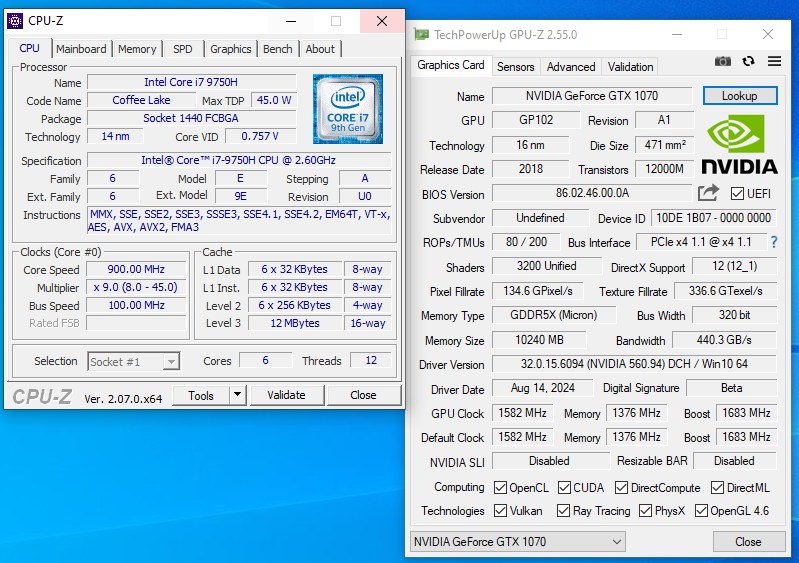Click the Close button in CPU-Z footer
Viewport: 799px width, 563px height.
coord(363,395)
